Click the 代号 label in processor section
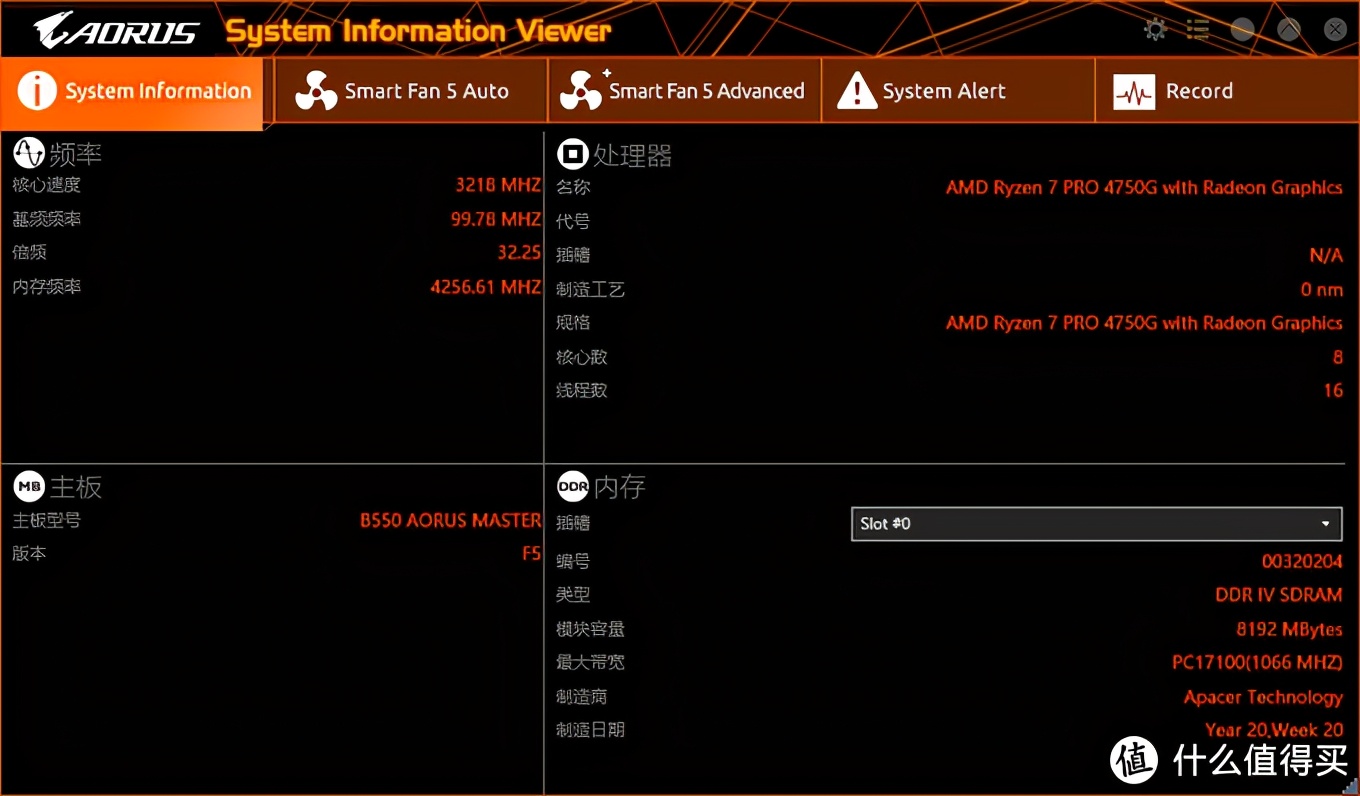Screen dimensions: 1360x796 pyautogui.click(x=573, y=221)
